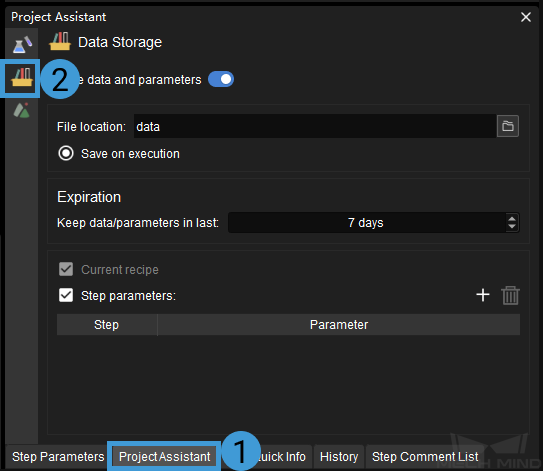Toggle the save data and parameters switch
This screenshot has width=543, height=471.
pos(221,79)
